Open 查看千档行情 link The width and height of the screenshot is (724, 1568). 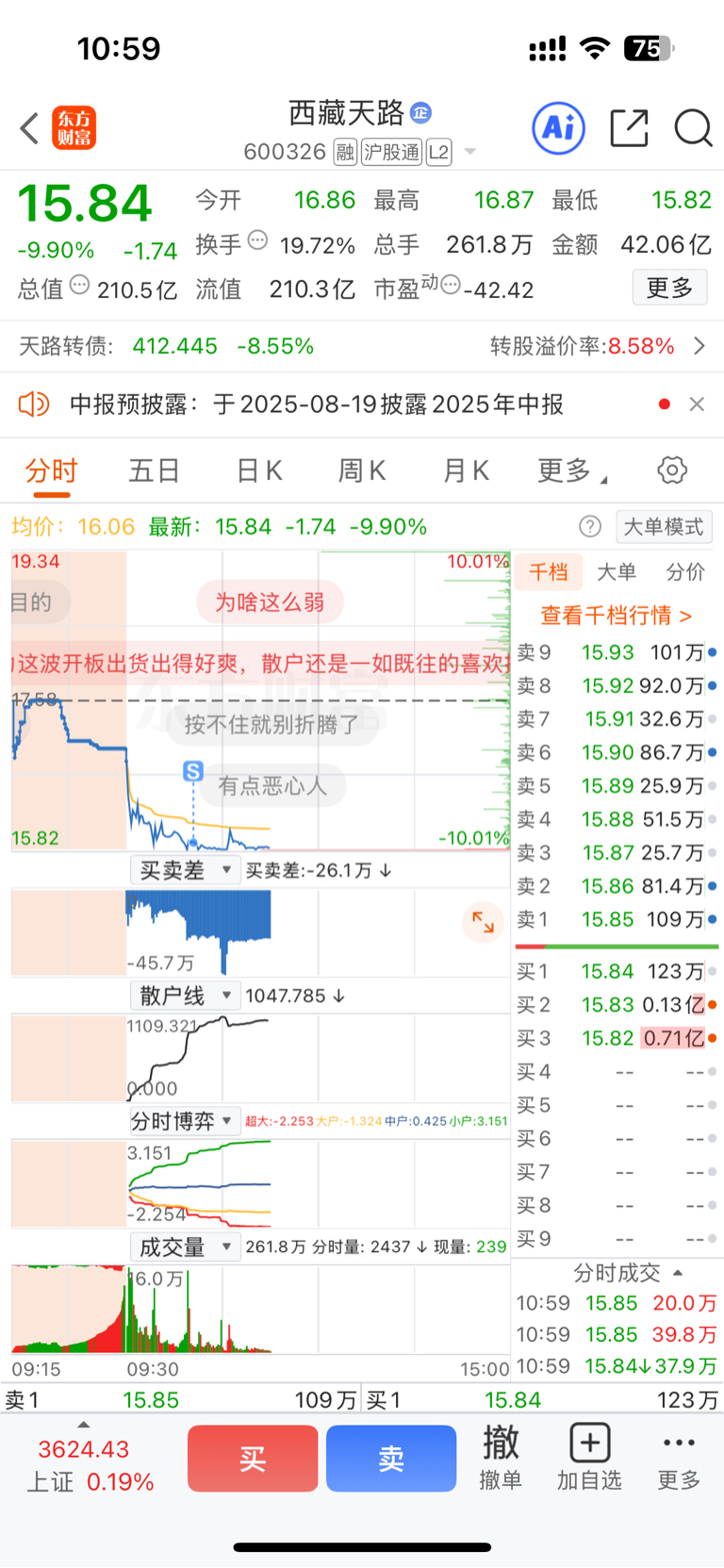tap(616, 616)
